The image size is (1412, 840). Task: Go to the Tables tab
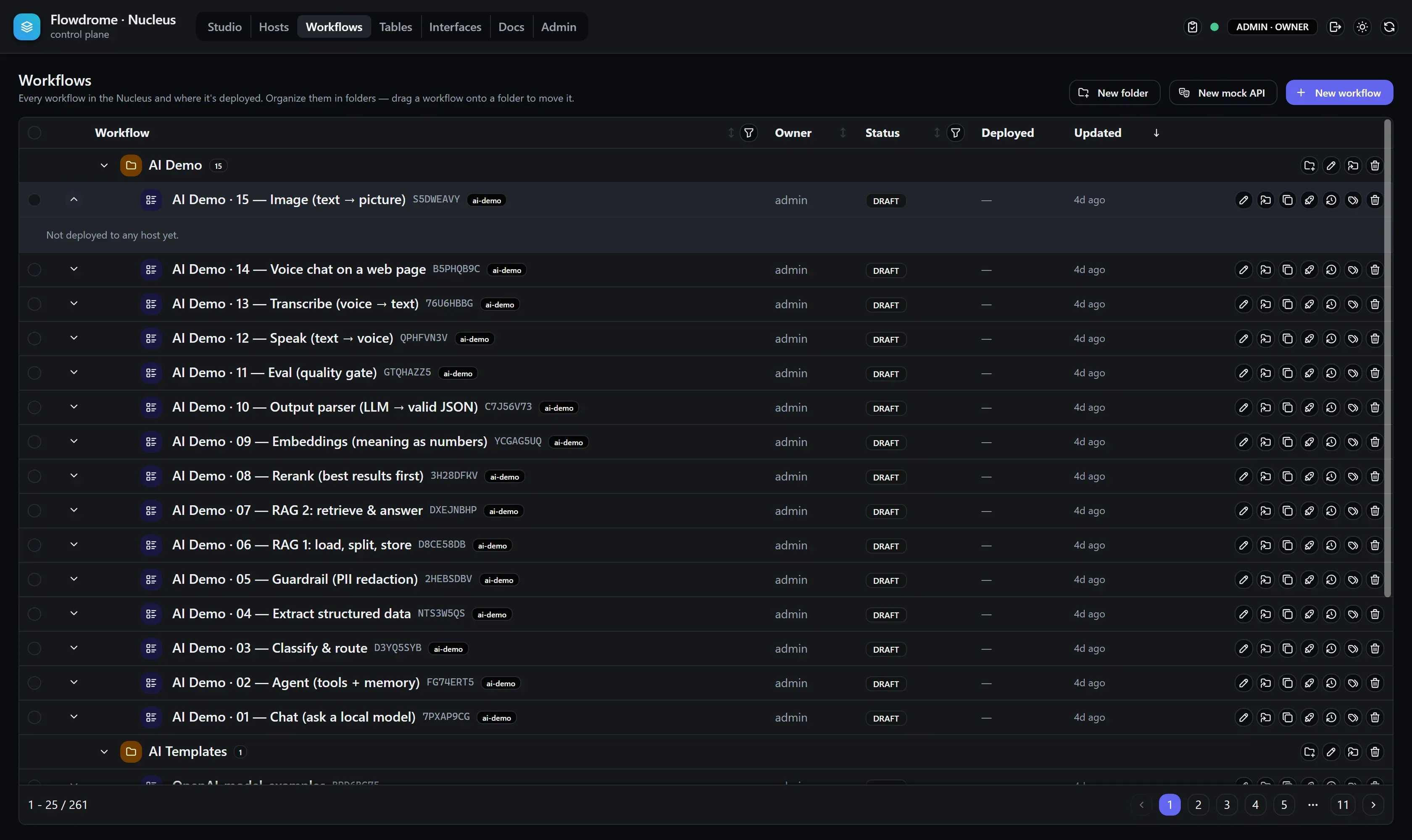click(395, 26)
